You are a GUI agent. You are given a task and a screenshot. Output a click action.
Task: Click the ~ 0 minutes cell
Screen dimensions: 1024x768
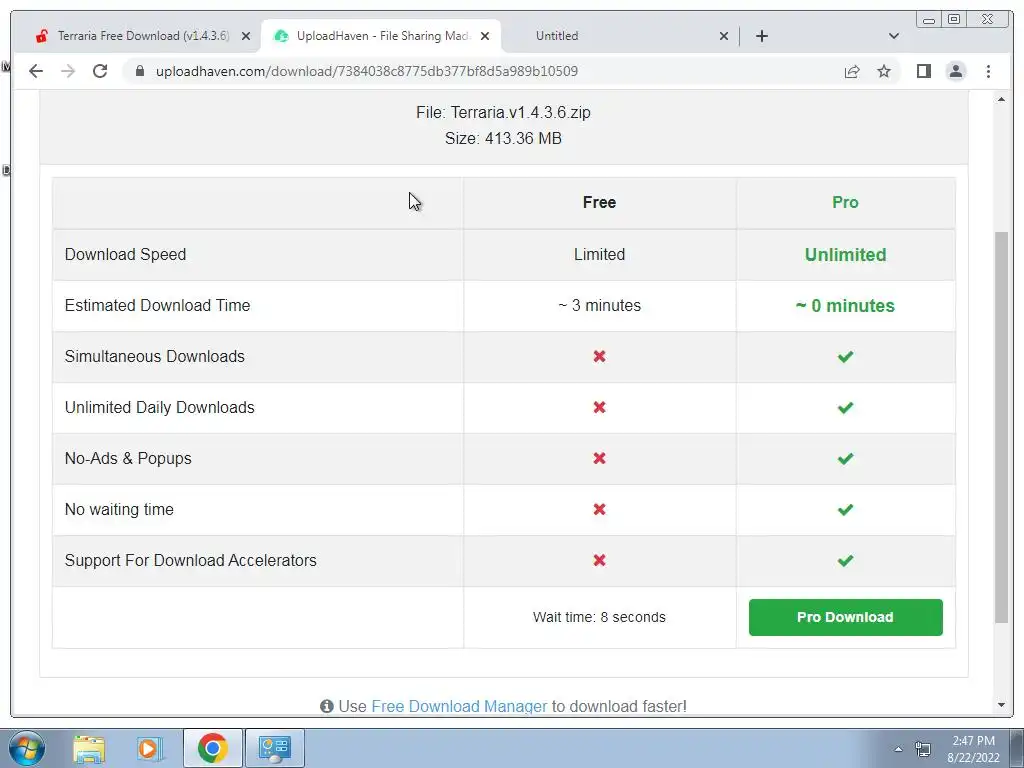[845, 306]
